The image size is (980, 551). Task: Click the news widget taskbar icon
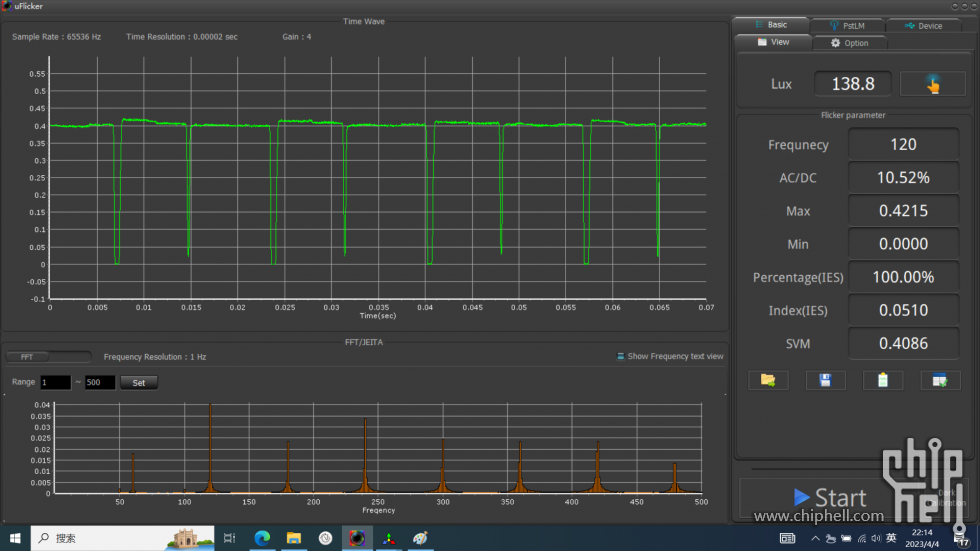click(x=787, y=539)
